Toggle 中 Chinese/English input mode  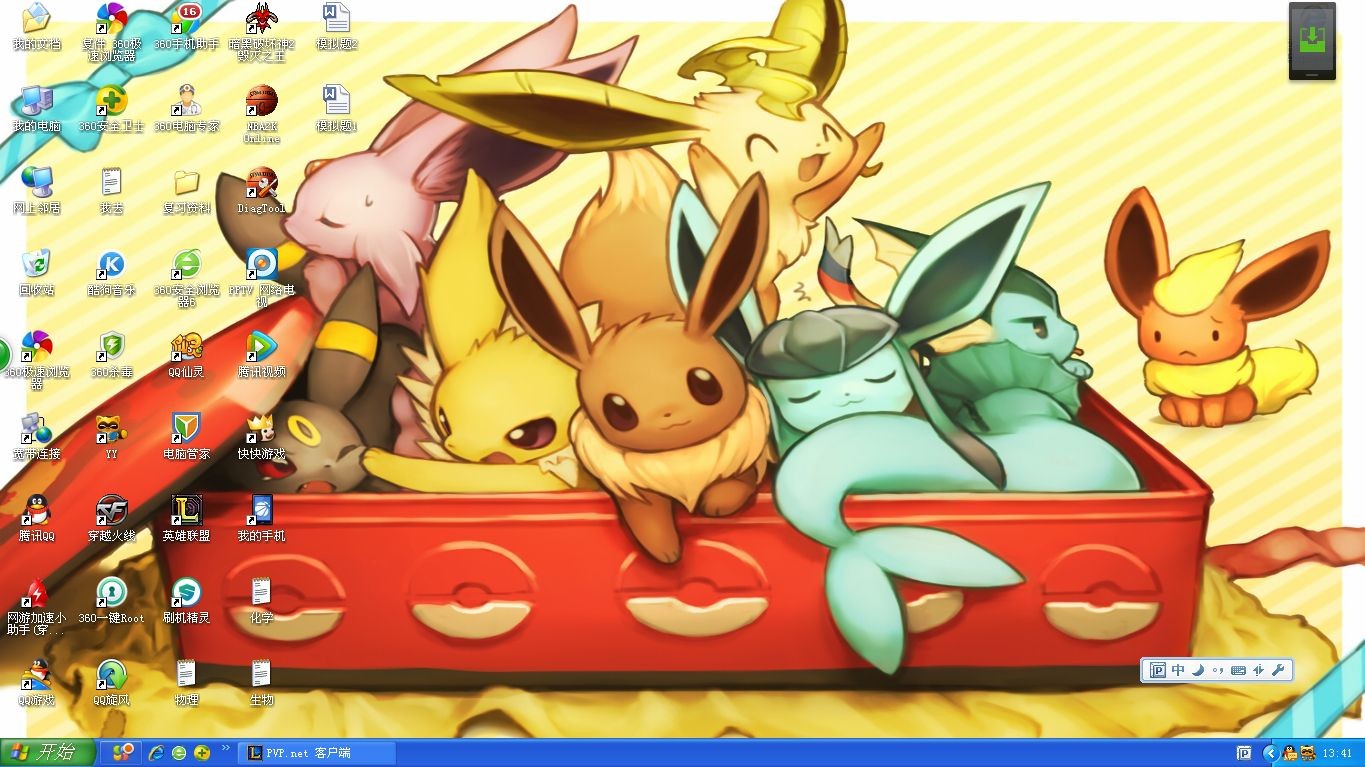[1178, 670]
